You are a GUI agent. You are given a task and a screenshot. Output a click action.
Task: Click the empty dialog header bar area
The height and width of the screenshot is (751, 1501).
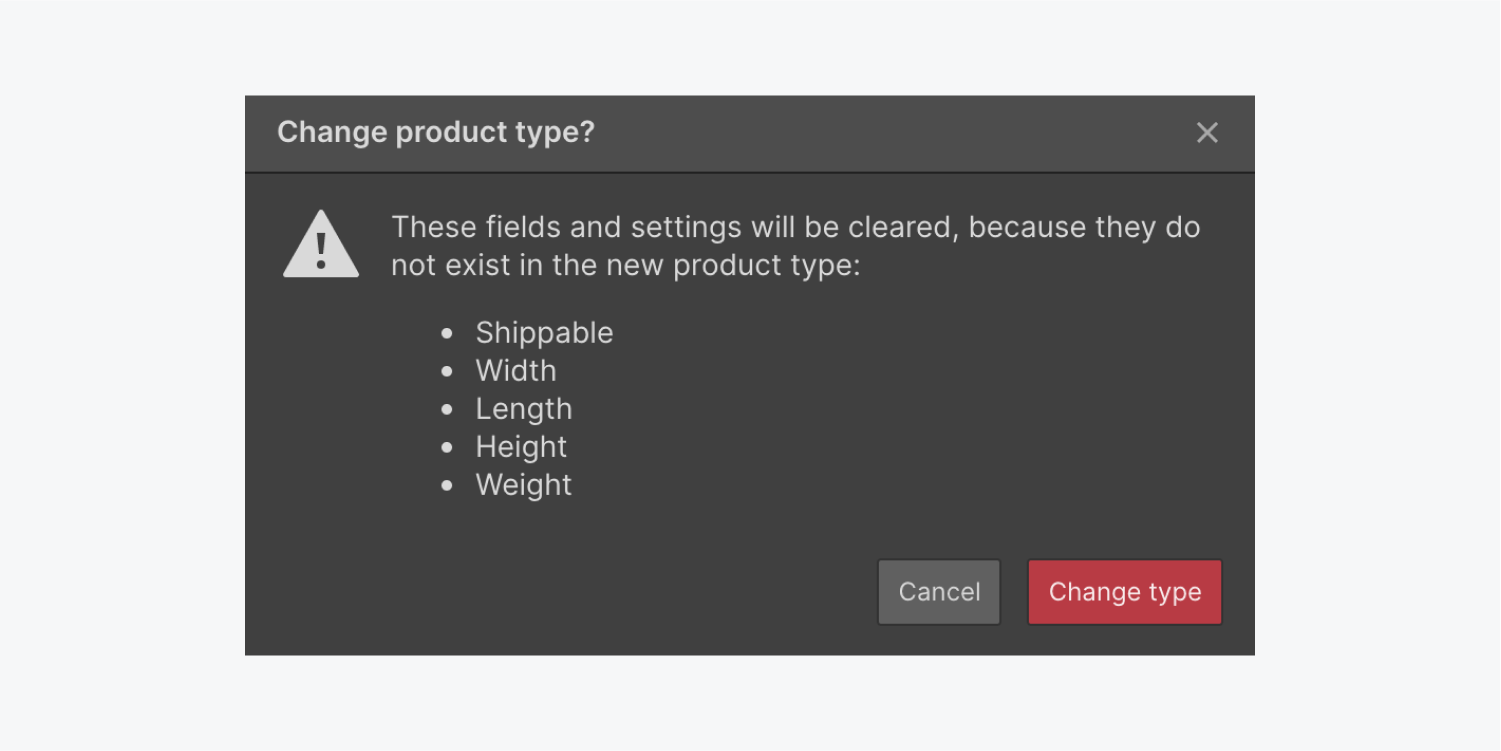[890, 133]
